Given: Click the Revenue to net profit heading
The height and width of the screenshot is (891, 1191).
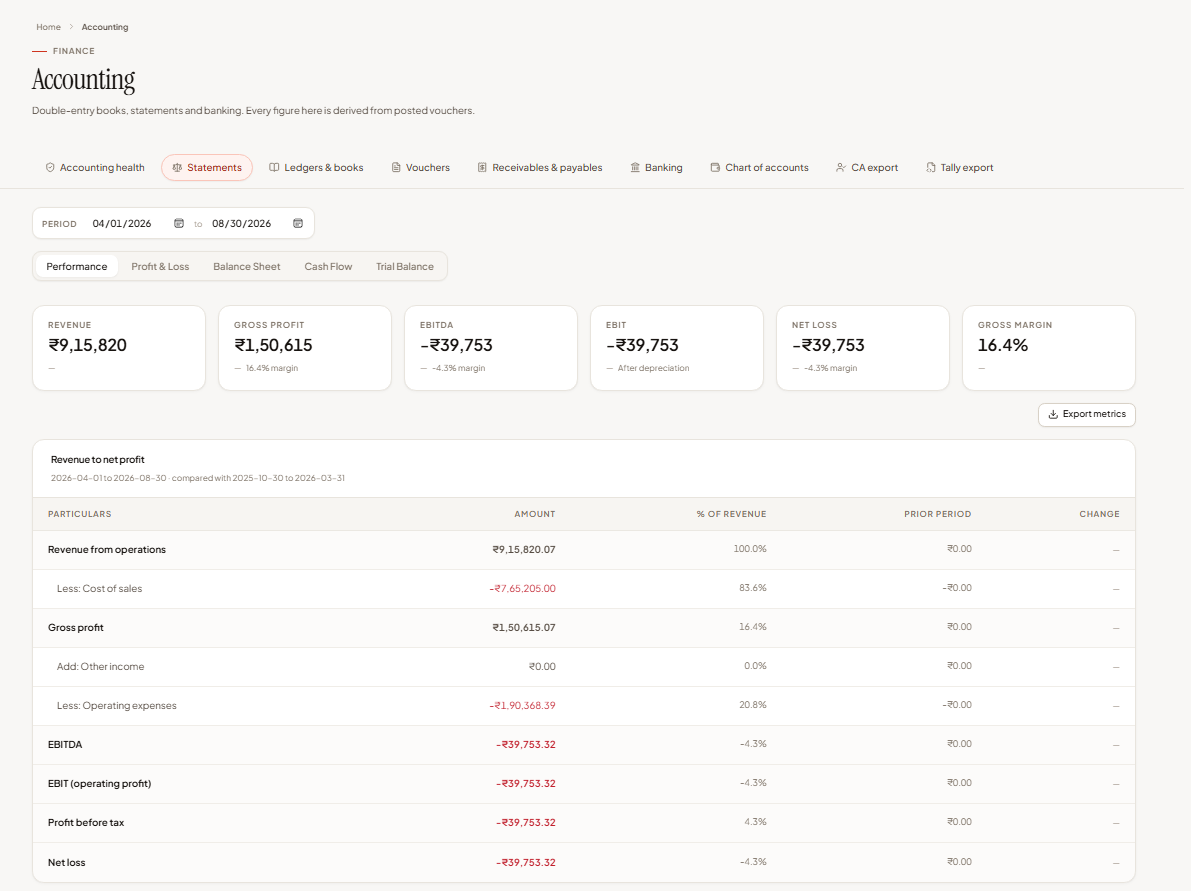Looking at the screenshot, I should point(97,460).
